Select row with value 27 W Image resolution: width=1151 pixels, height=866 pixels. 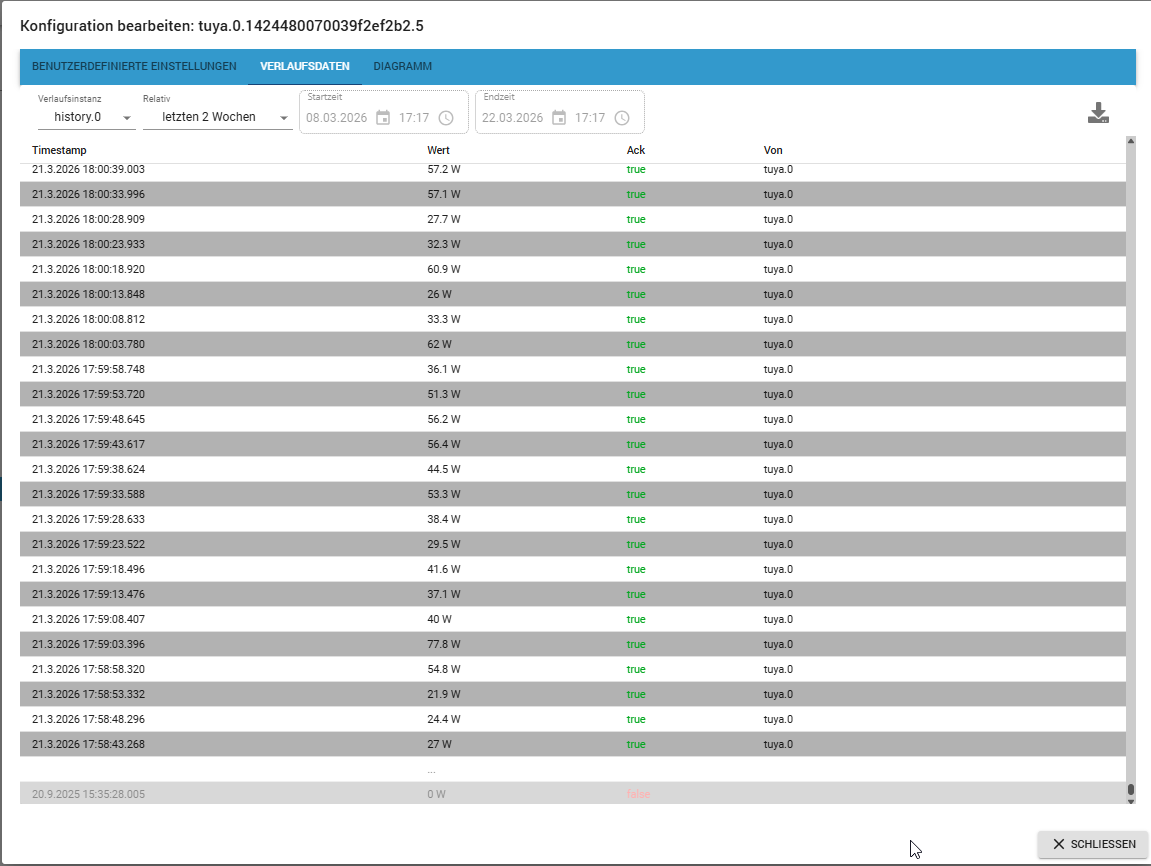click(x=573, y=744)
